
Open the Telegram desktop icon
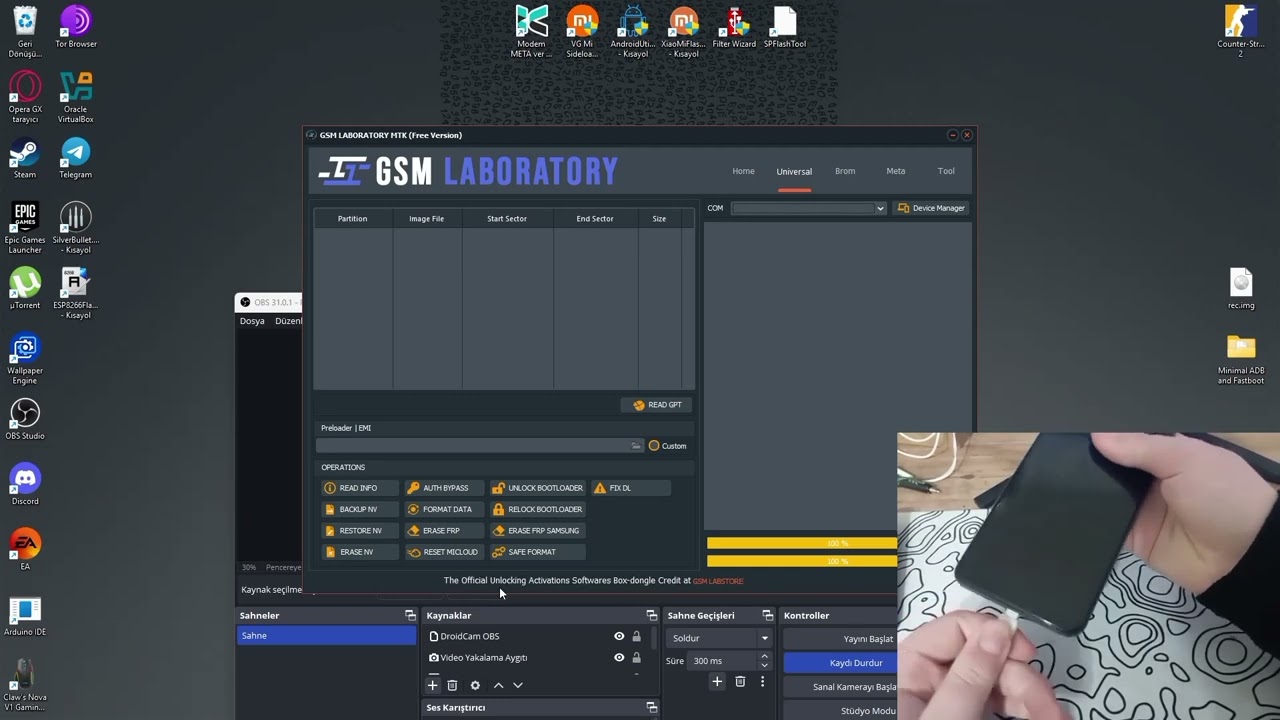(x=76, y=158)
